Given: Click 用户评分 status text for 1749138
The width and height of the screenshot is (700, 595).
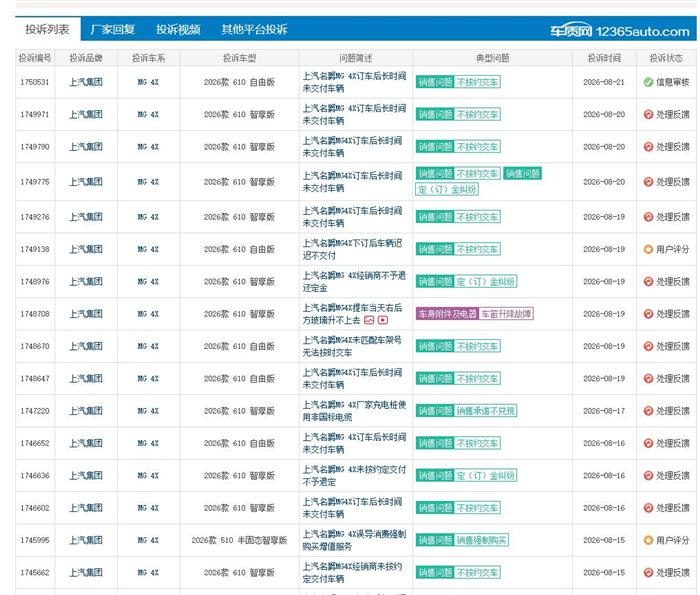Looking at the screenshot, I should point(672,249).
